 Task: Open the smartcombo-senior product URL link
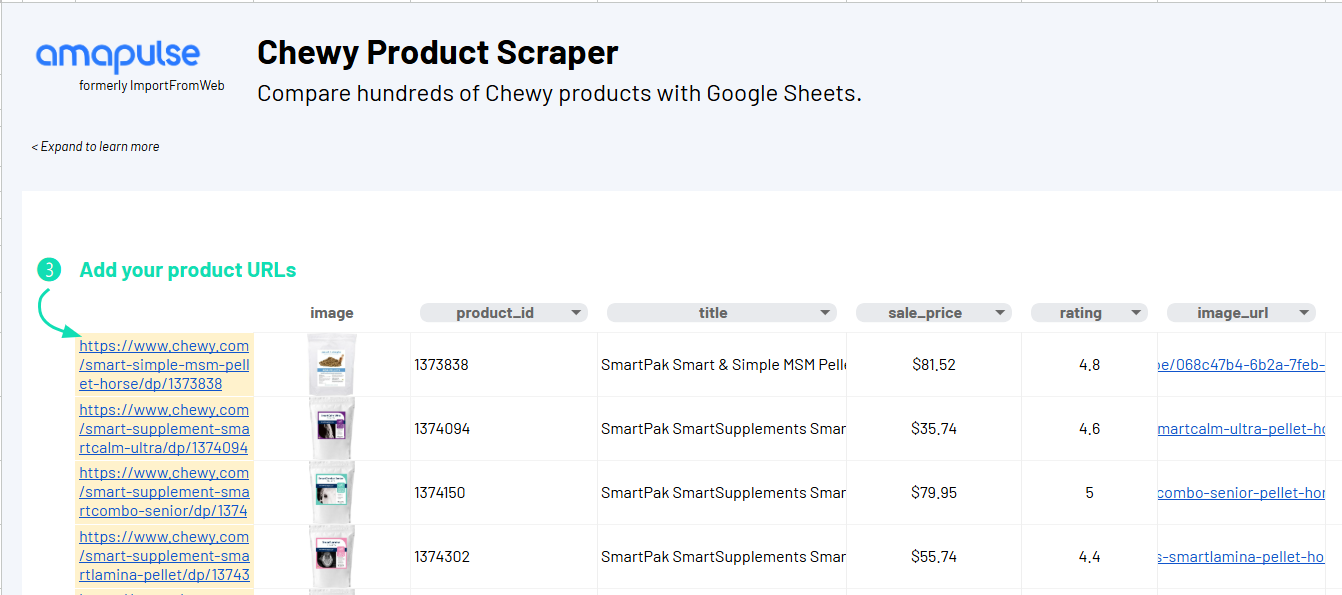tap(164, 492)
